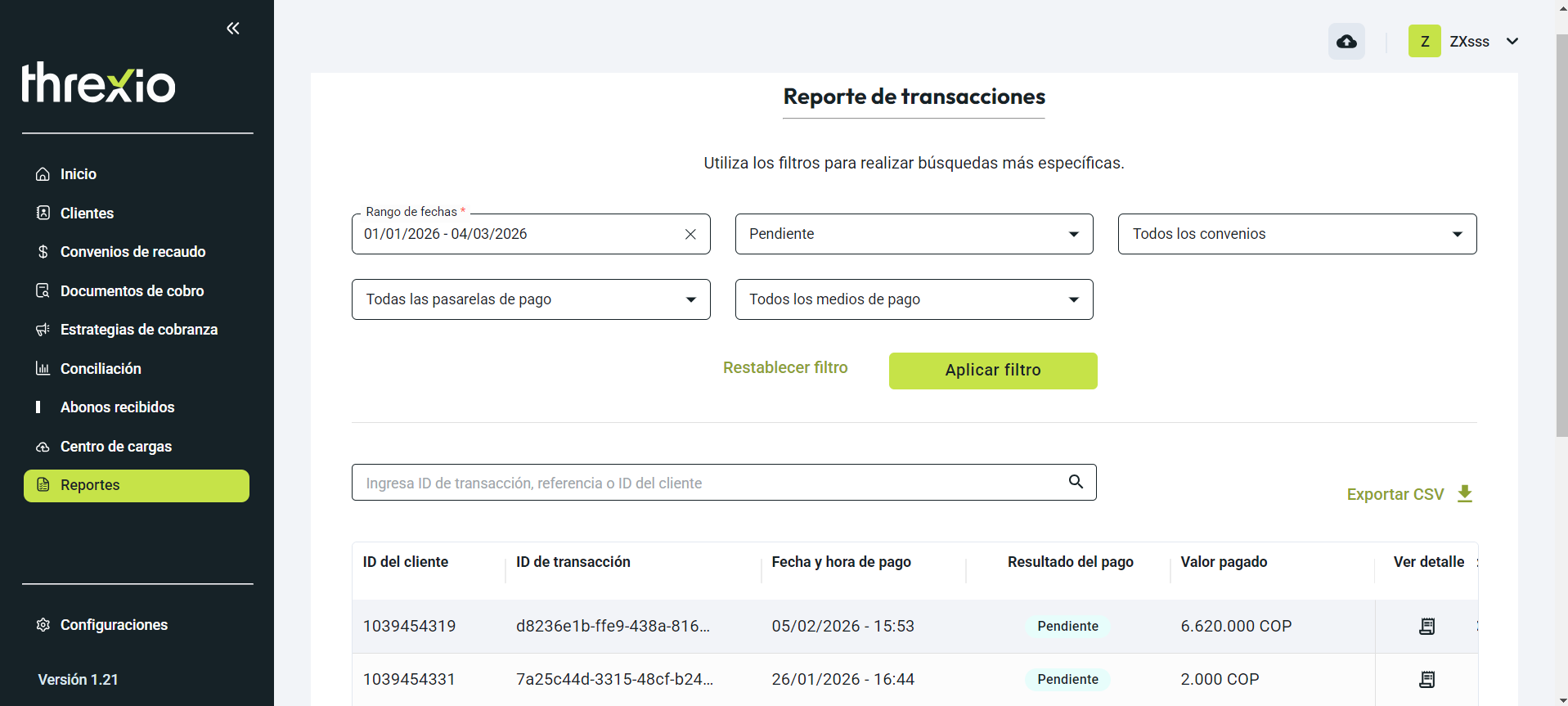Screen dimensions: 1568x706
Task: Click the megaphone icon for Estrategias de cobranza
Action: (x=43, y=330)
